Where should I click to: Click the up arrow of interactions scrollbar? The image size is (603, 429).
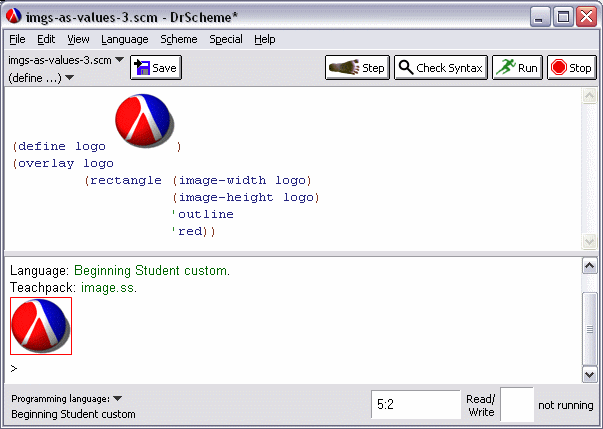tap(590, 266)
